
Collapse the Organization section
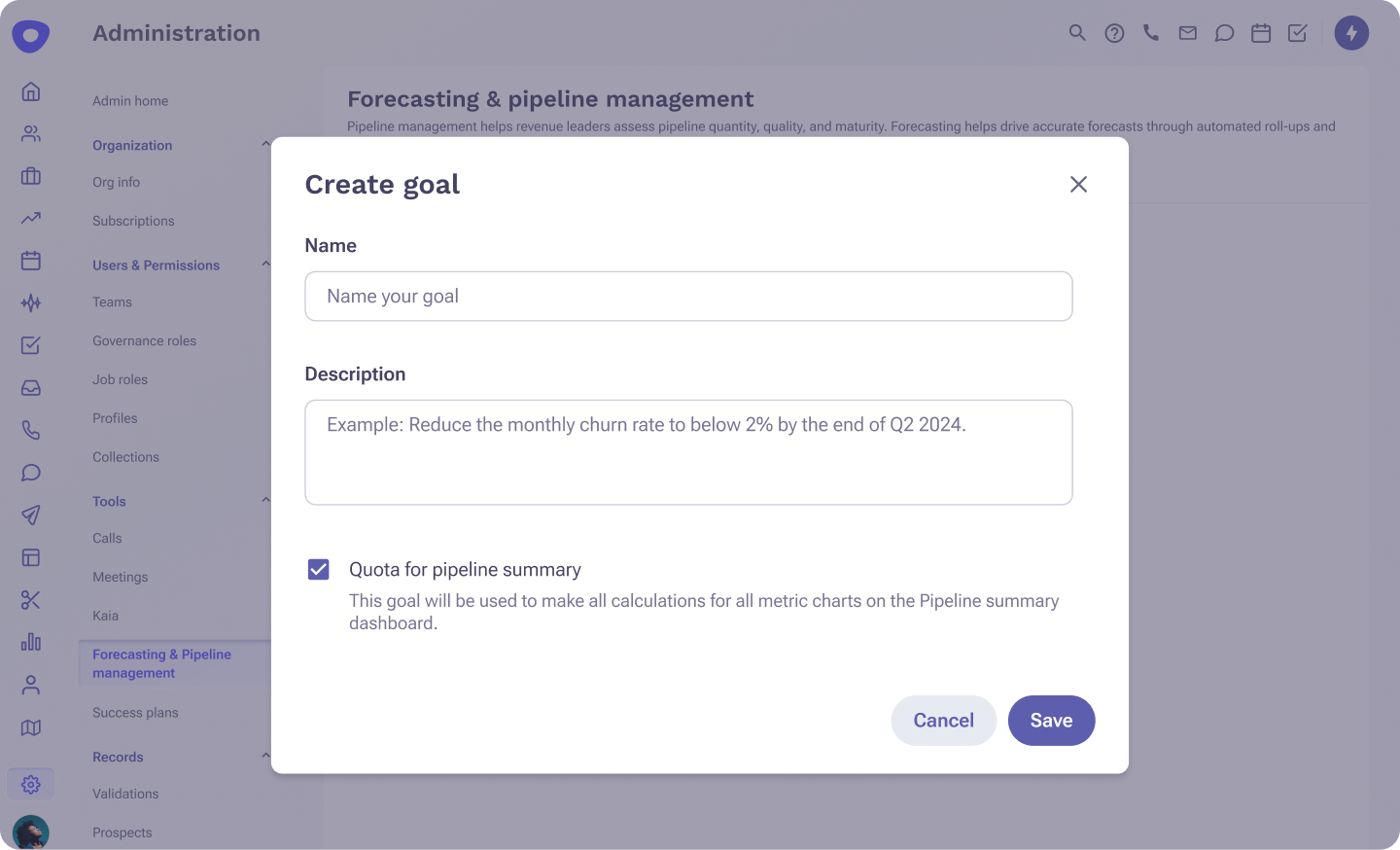pyautogui.click(x=265, y=143)
